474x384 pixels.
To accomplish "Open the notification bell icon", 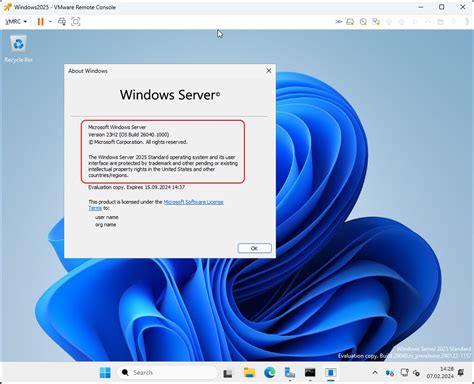I will [x=461, y=373].
